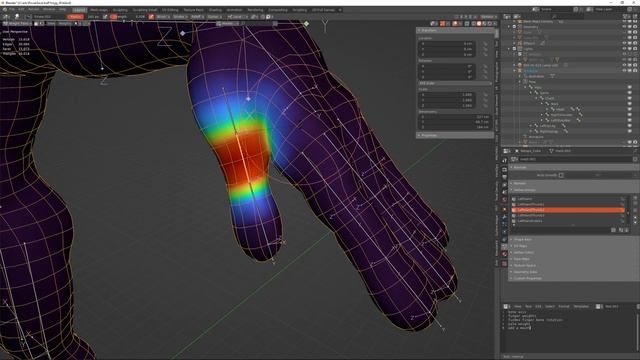Switch to the Sculpting workspace tab
Image resolution: width=640 pixels, height=360 pixels.
pyautogui.click(x=120, y=9)
